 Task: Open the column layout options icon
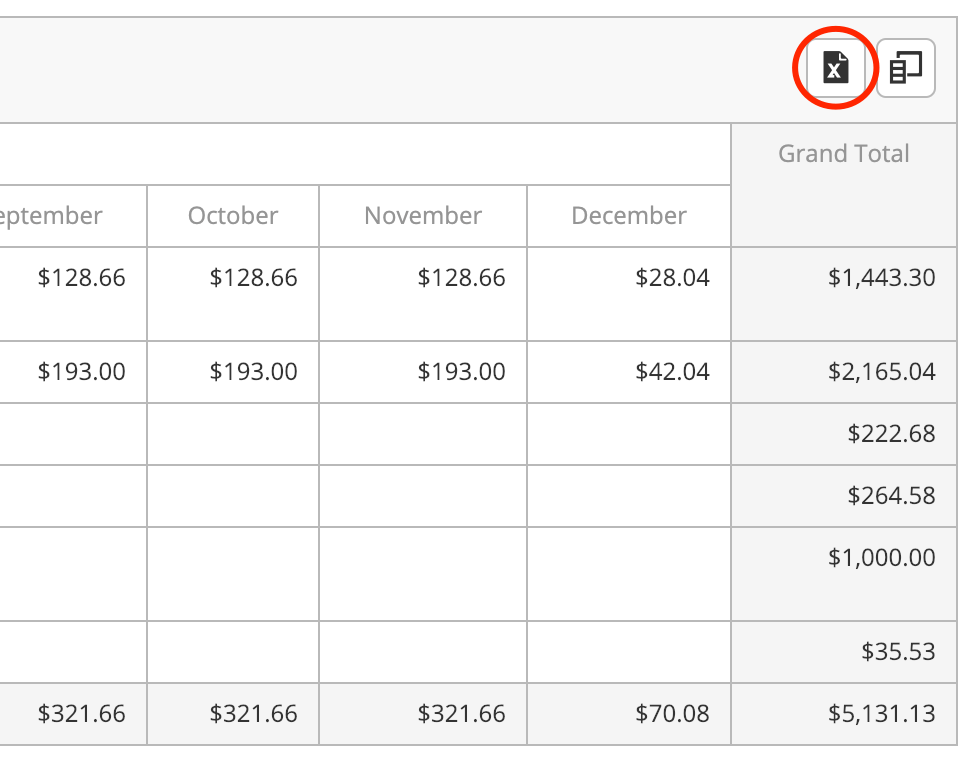point(906,67)
